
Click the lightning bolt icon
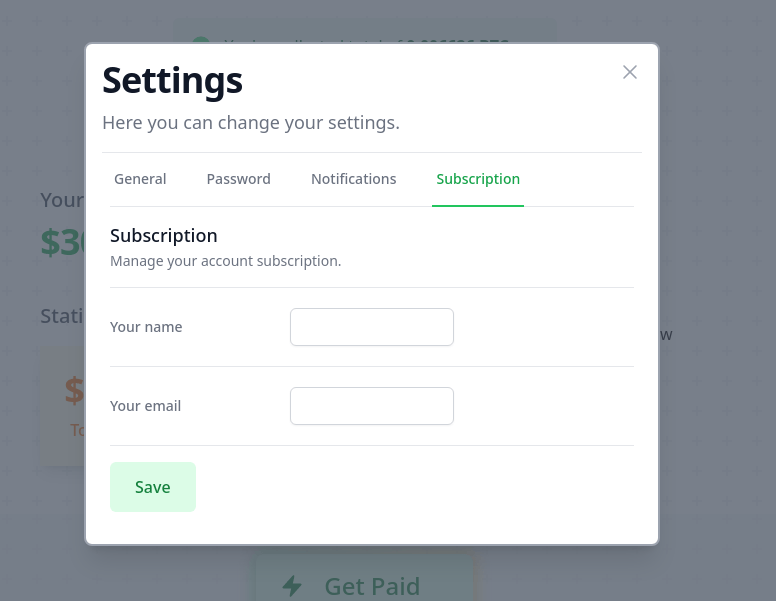tap(292, 585)
